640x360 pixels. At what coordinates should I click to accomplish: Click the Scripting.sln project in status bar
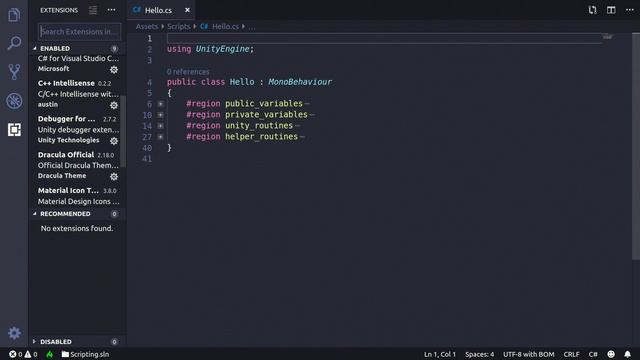(85, 354)
